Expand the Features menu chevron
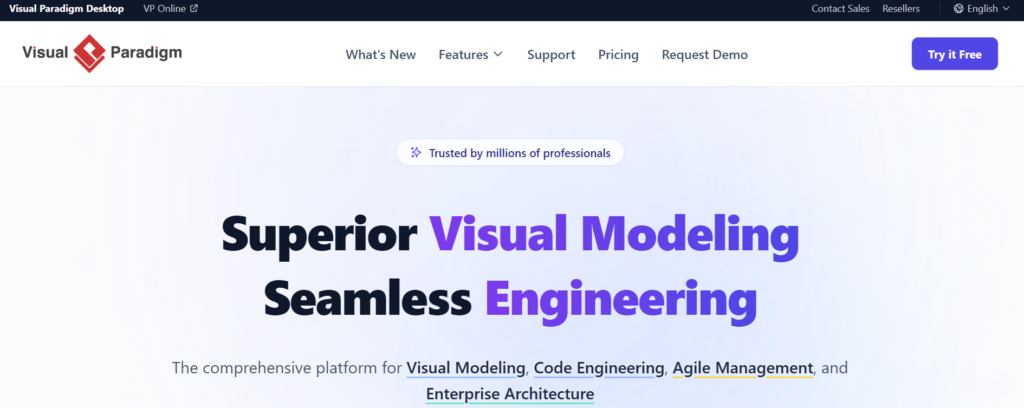 coord(498,54)
